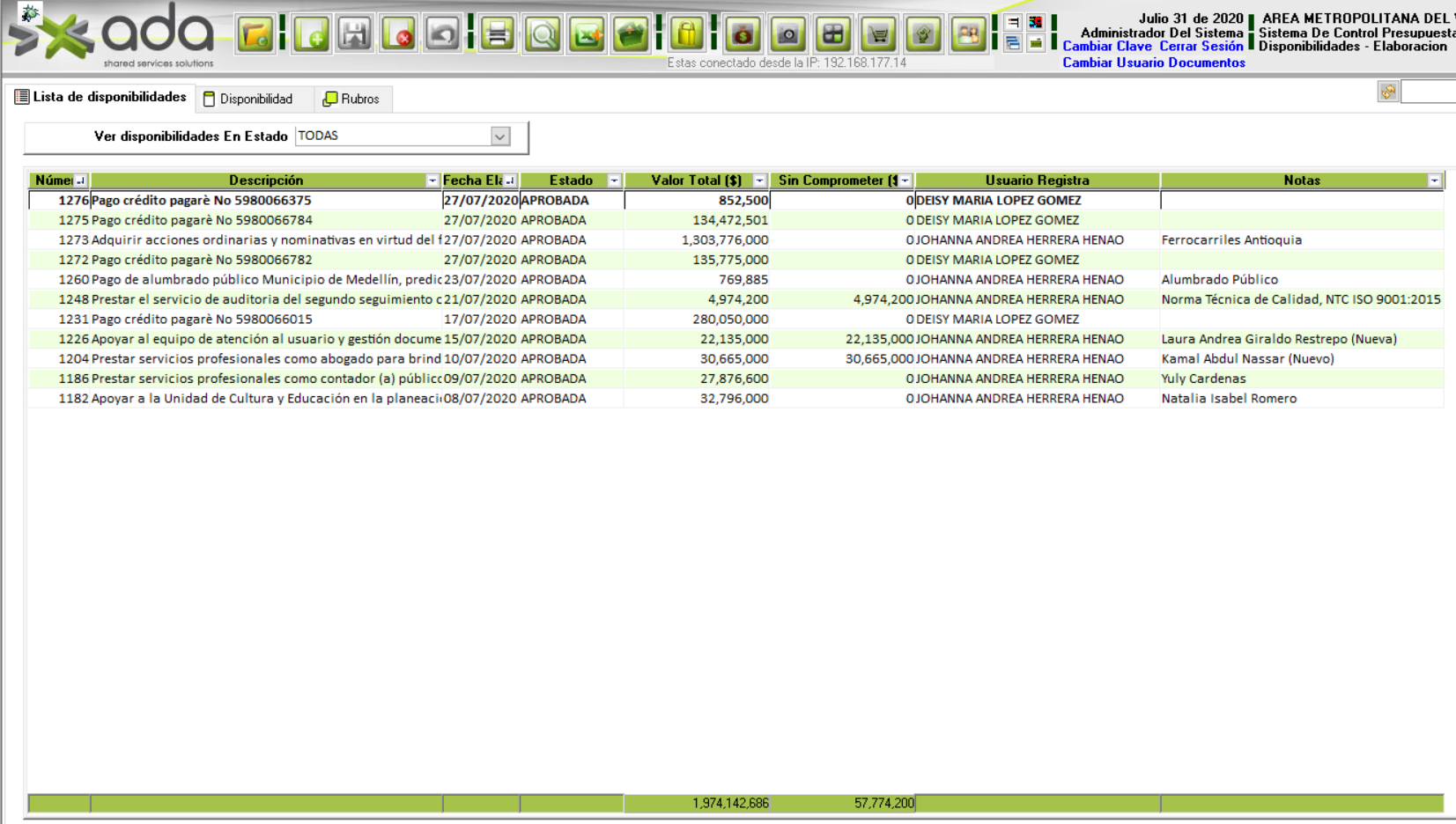Click the users group icon
The width and height of the screenshot is (1456, 824).
pyautogui.click(x=968, y=35)
